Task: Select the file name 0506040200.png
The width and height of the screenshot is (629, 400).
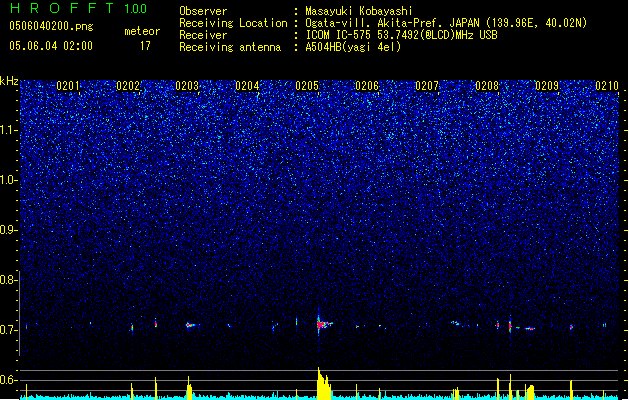Action: 51,26
